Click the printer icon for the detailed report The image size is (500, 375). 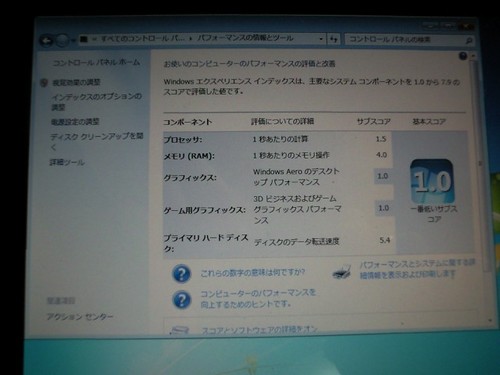(342, 271)
